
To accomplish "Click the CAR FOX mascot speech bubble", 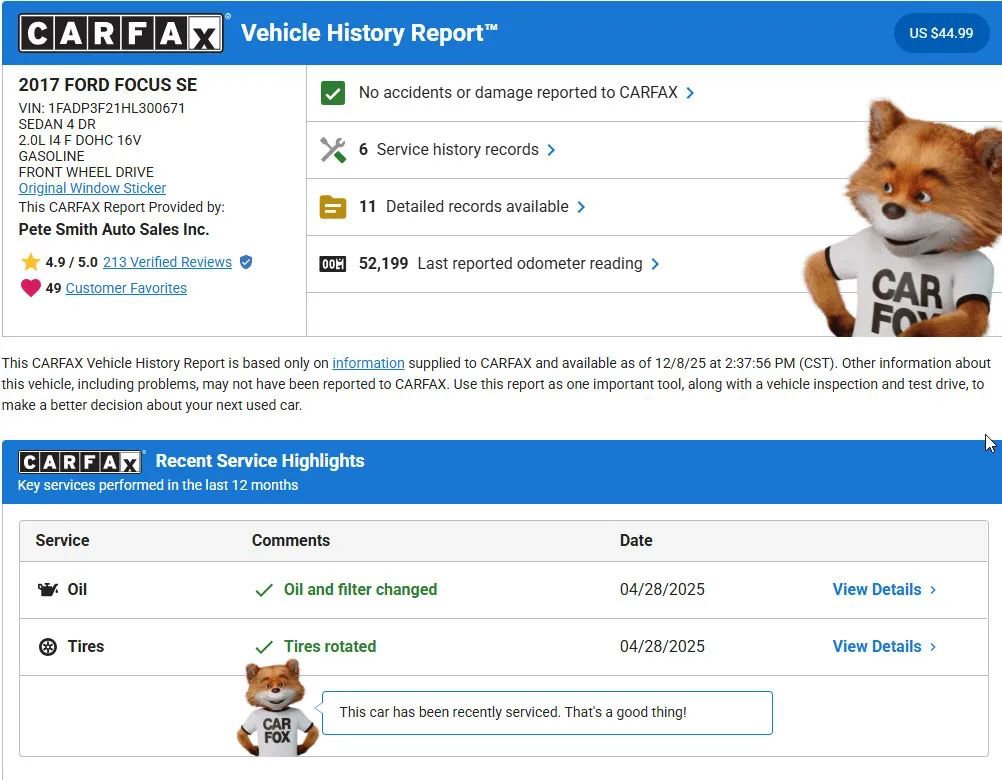I will pyautogui.click(x=546, y=712).
